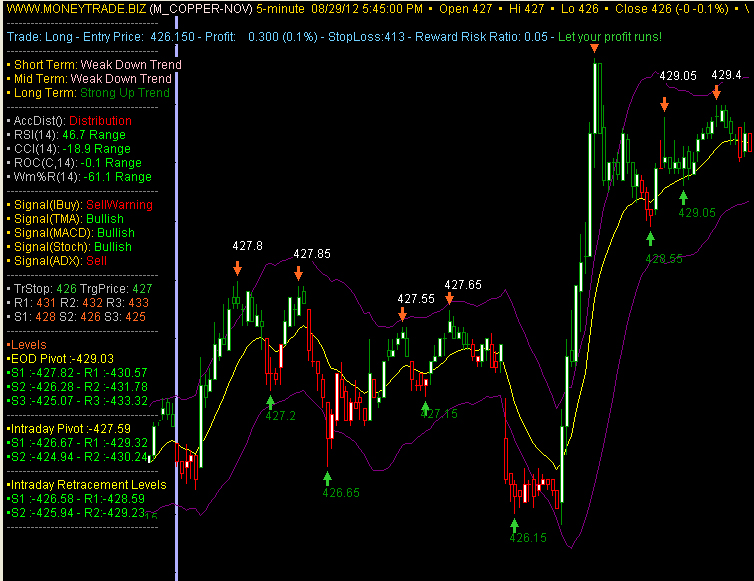The image size is (754, 581).
Task: Click 'S2 :-425.94 - R2:-429.23' line
Action: [76, 512]
